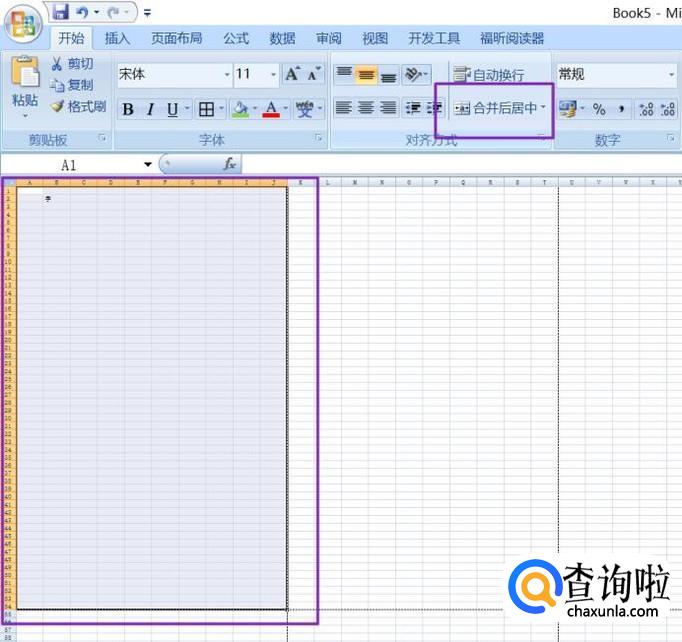Center text horizontally

[366, 107]
